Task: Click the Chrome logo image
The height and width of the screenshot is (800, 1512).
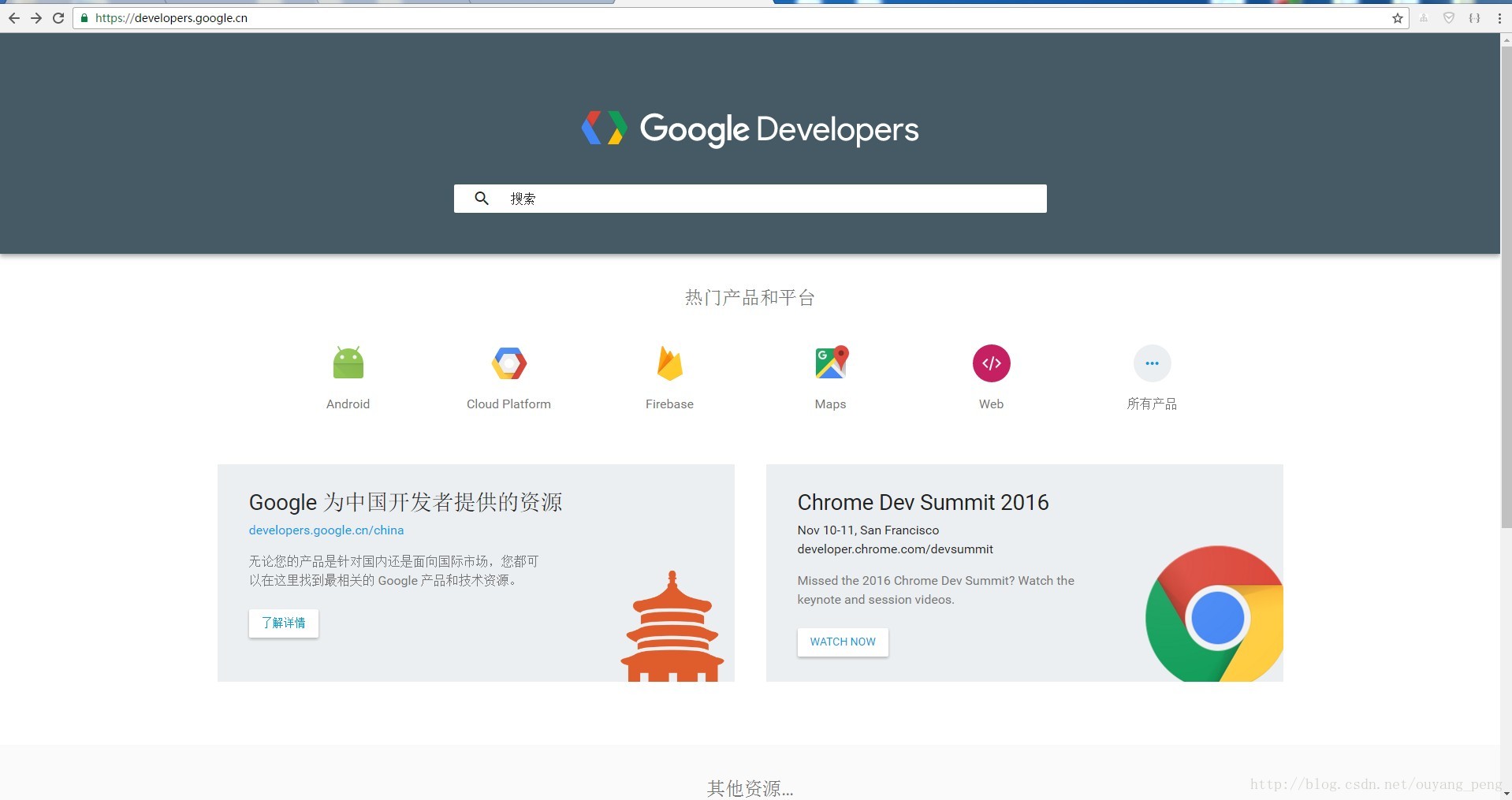Action: coord(1215,615)
